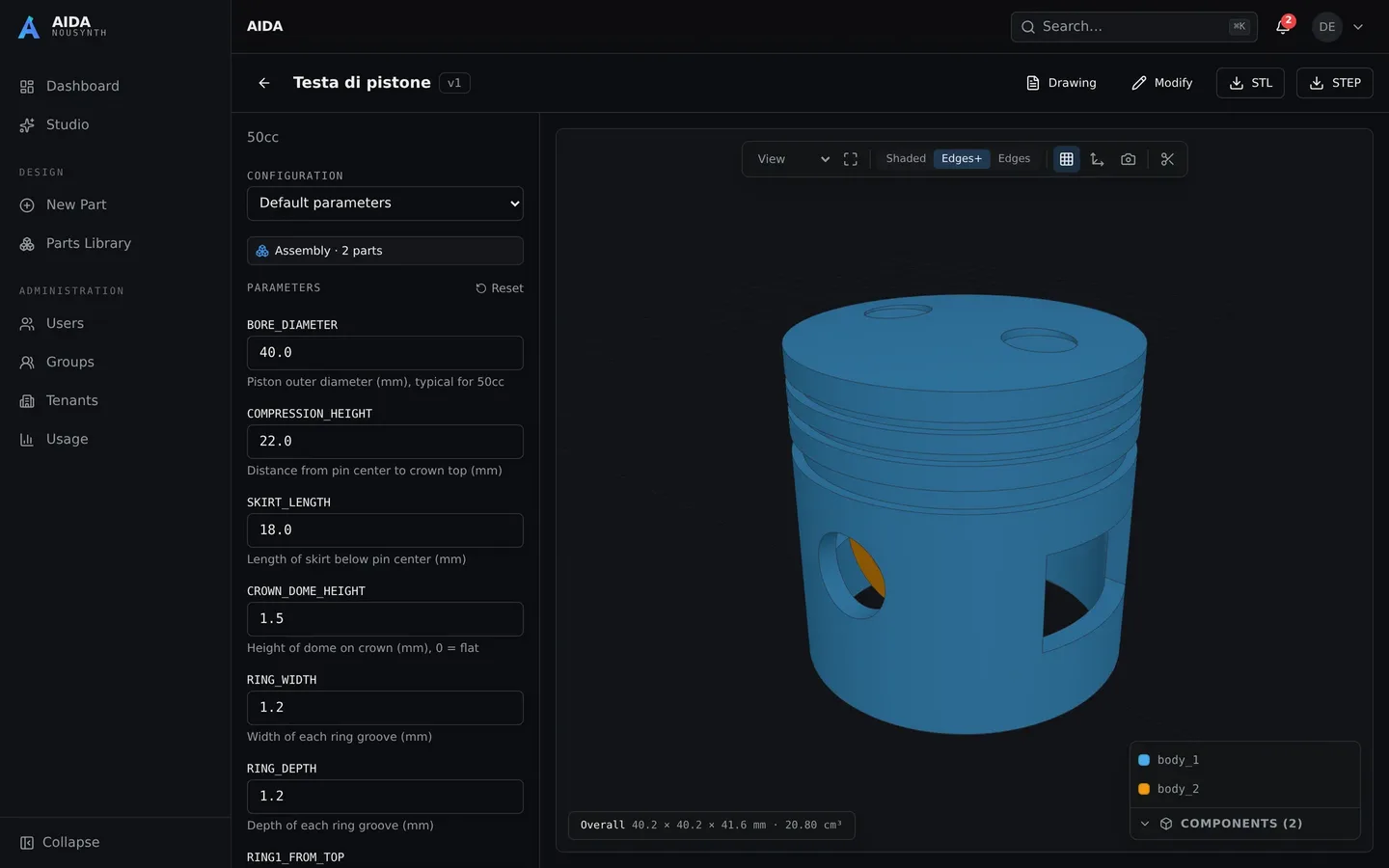The height and width of the screenshot is (868, 1389).
Task: Click the AIDA Nousynth logo
Action: [x=62, y=26]
